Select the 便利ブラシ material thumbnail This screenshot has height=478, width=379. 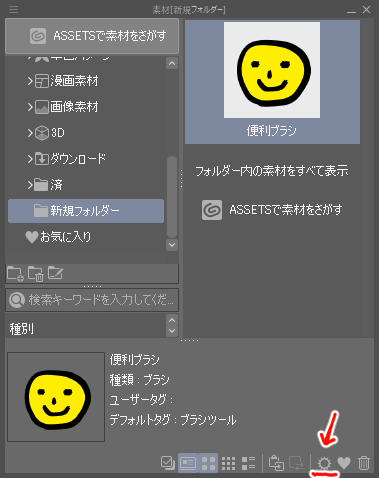tap(272, 82)
